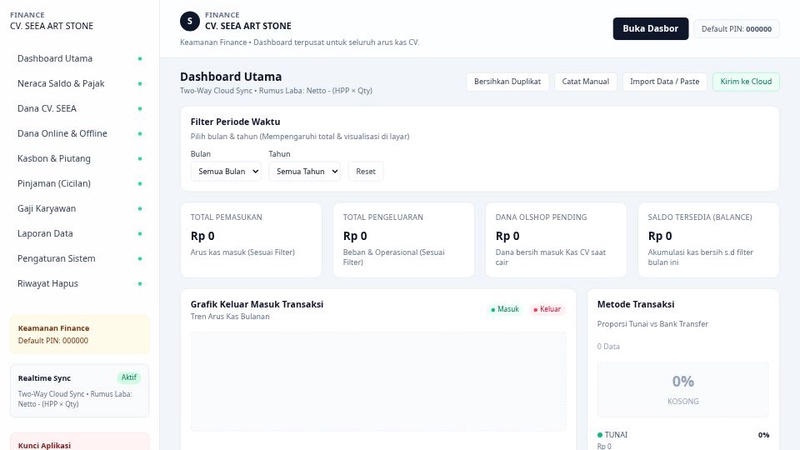Viewport: 800px width, 450px height.
Task: Click Bersihkan Duplikat button
Action: [507, 82]
